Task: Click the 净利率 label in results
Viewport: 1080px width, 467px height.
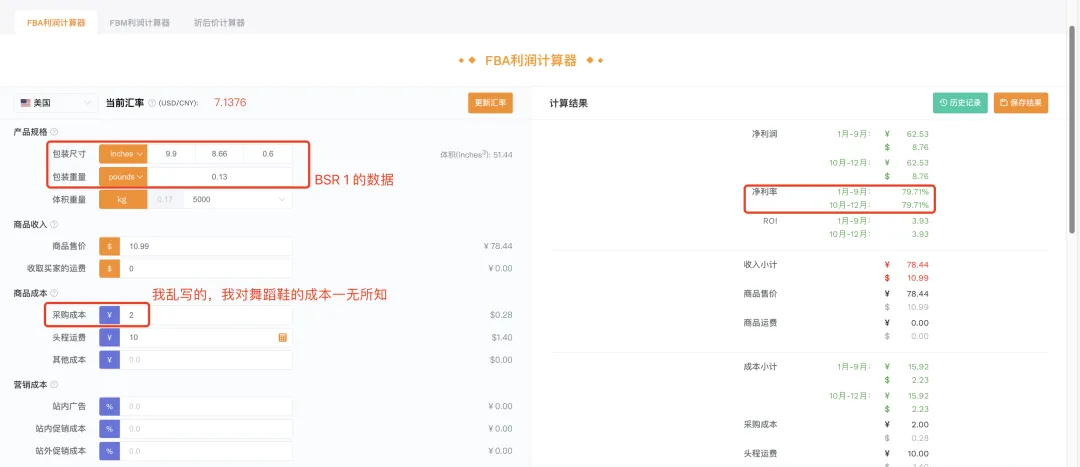Action: [764, 192]
